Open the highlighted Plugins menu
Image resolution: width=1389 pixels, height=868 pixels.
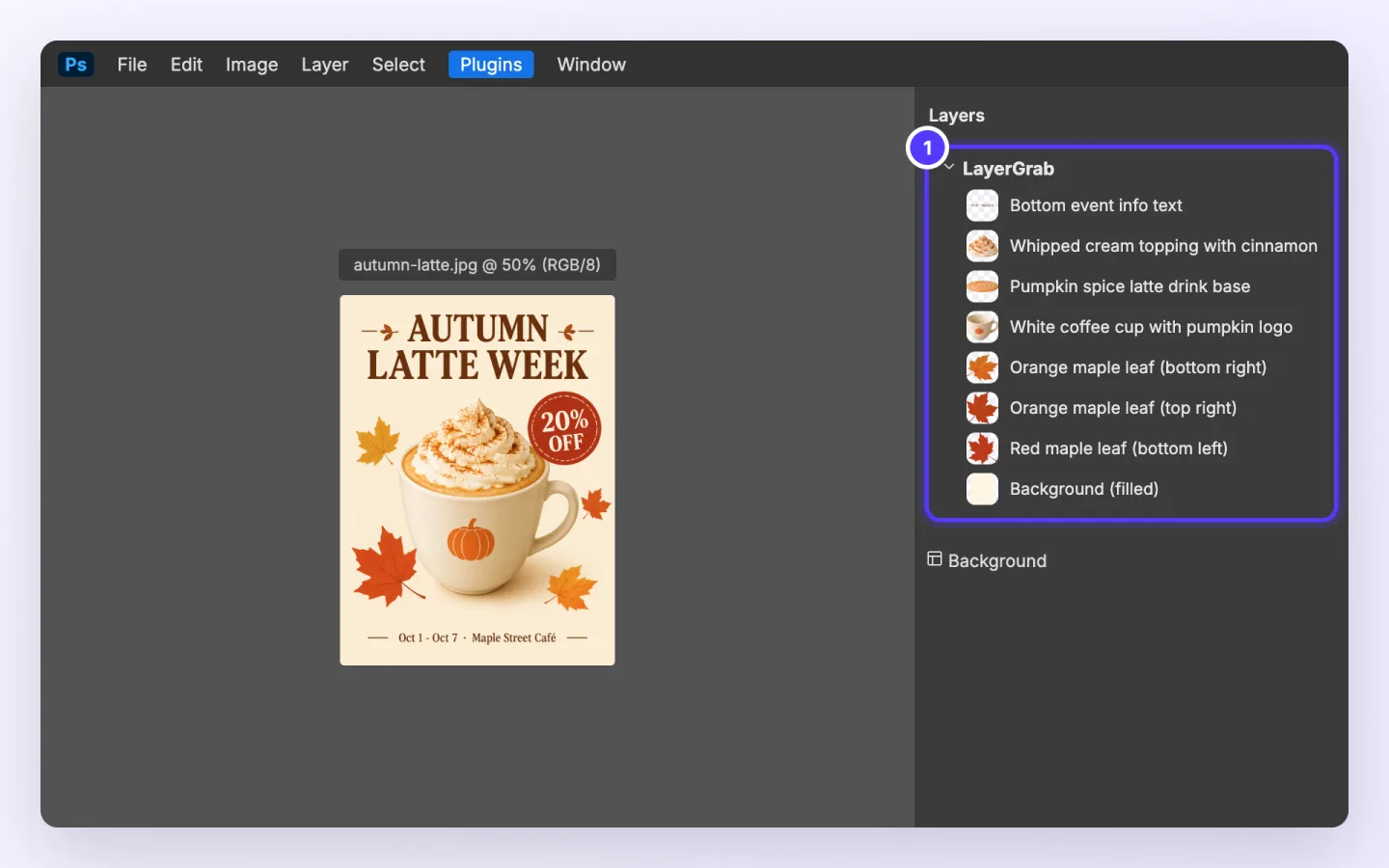point(491,65)
